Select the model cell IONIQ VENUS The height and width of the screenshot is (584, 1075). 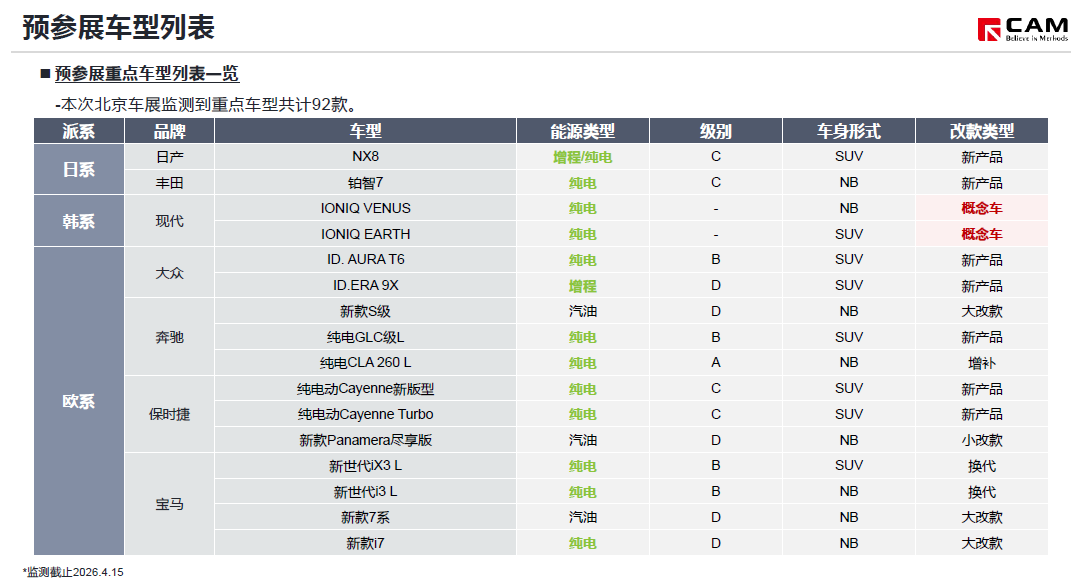pos(365,208)
